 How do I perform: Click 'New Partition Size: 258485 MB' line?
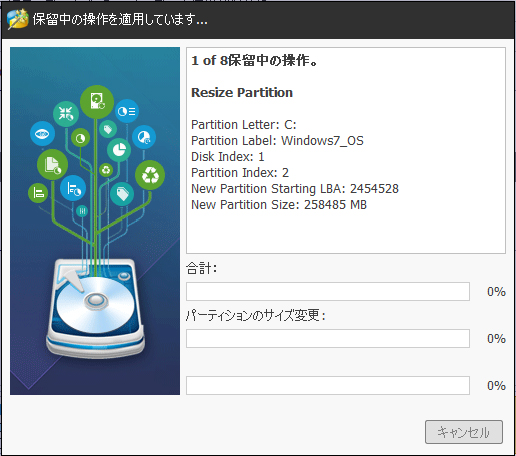279,205
